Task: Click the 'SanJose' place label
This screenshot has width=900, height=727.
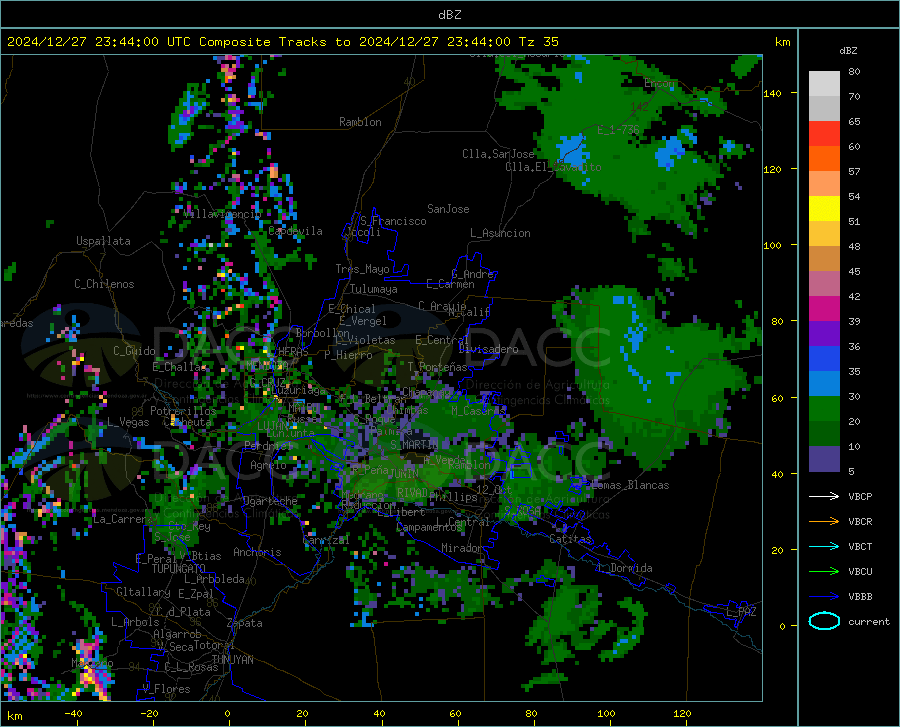Action: point(448,209)
